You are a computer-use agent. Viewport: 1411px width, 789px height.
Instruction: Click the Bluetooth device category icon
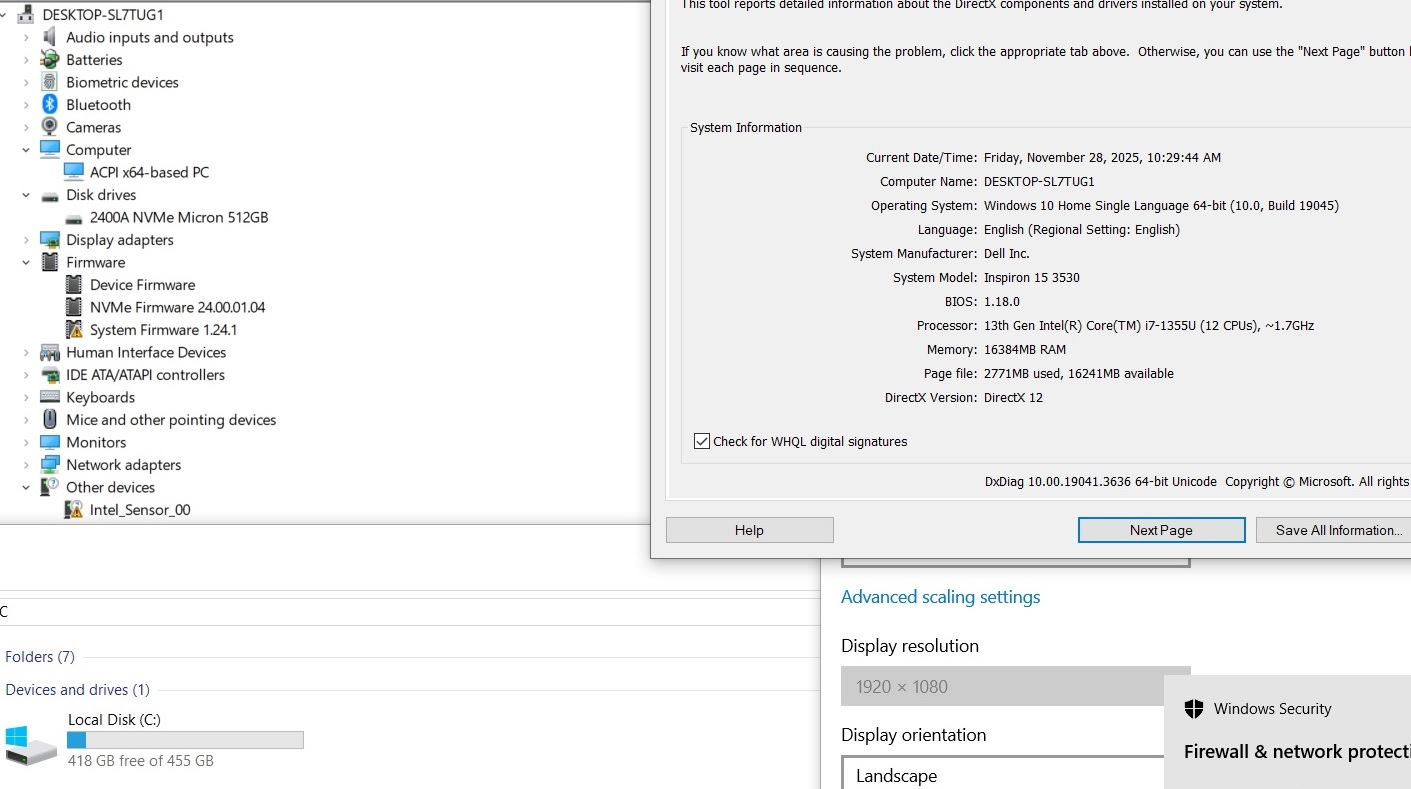point(50,105)
